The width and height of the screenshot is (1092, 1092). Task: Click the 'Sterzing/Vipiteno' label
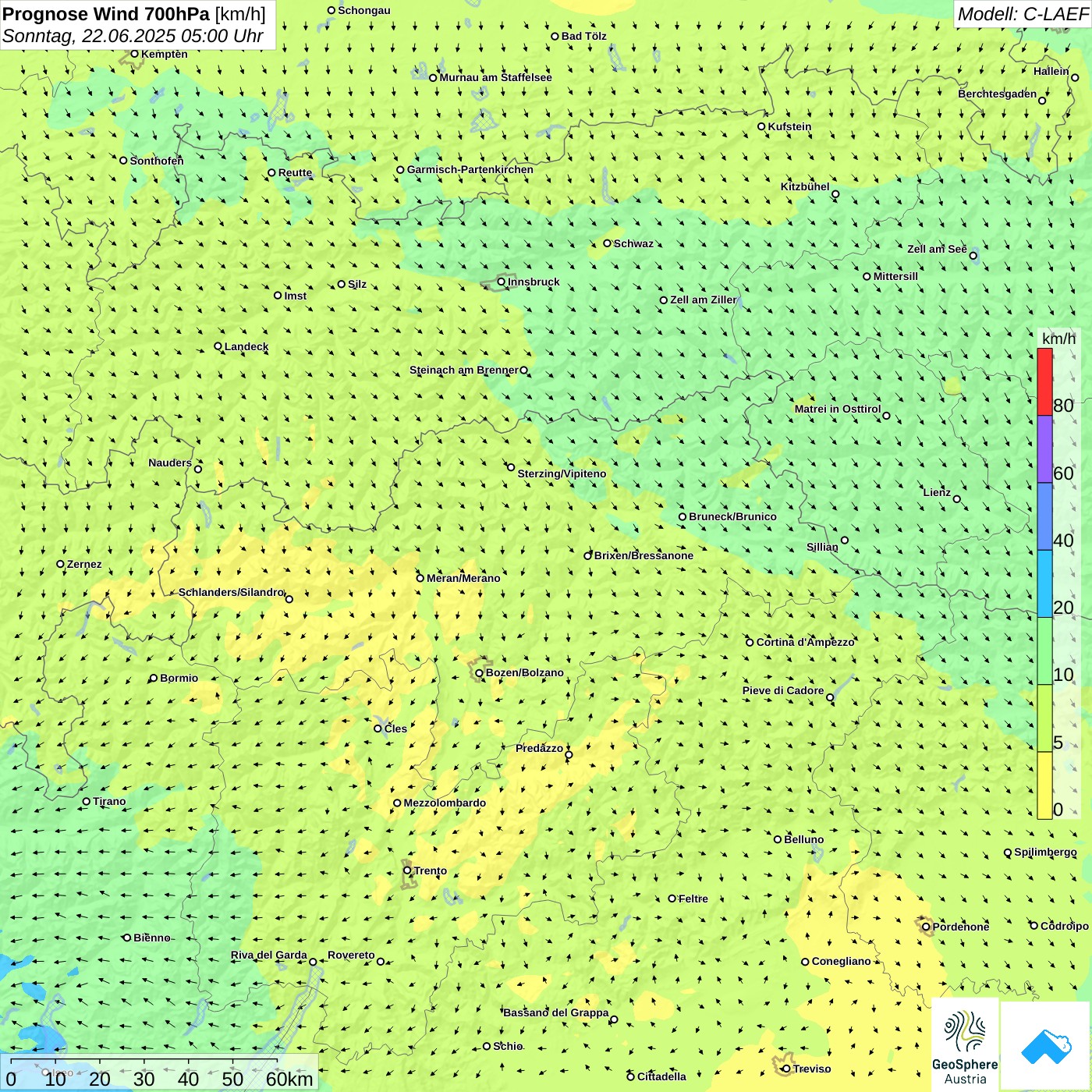coord(562,473)
